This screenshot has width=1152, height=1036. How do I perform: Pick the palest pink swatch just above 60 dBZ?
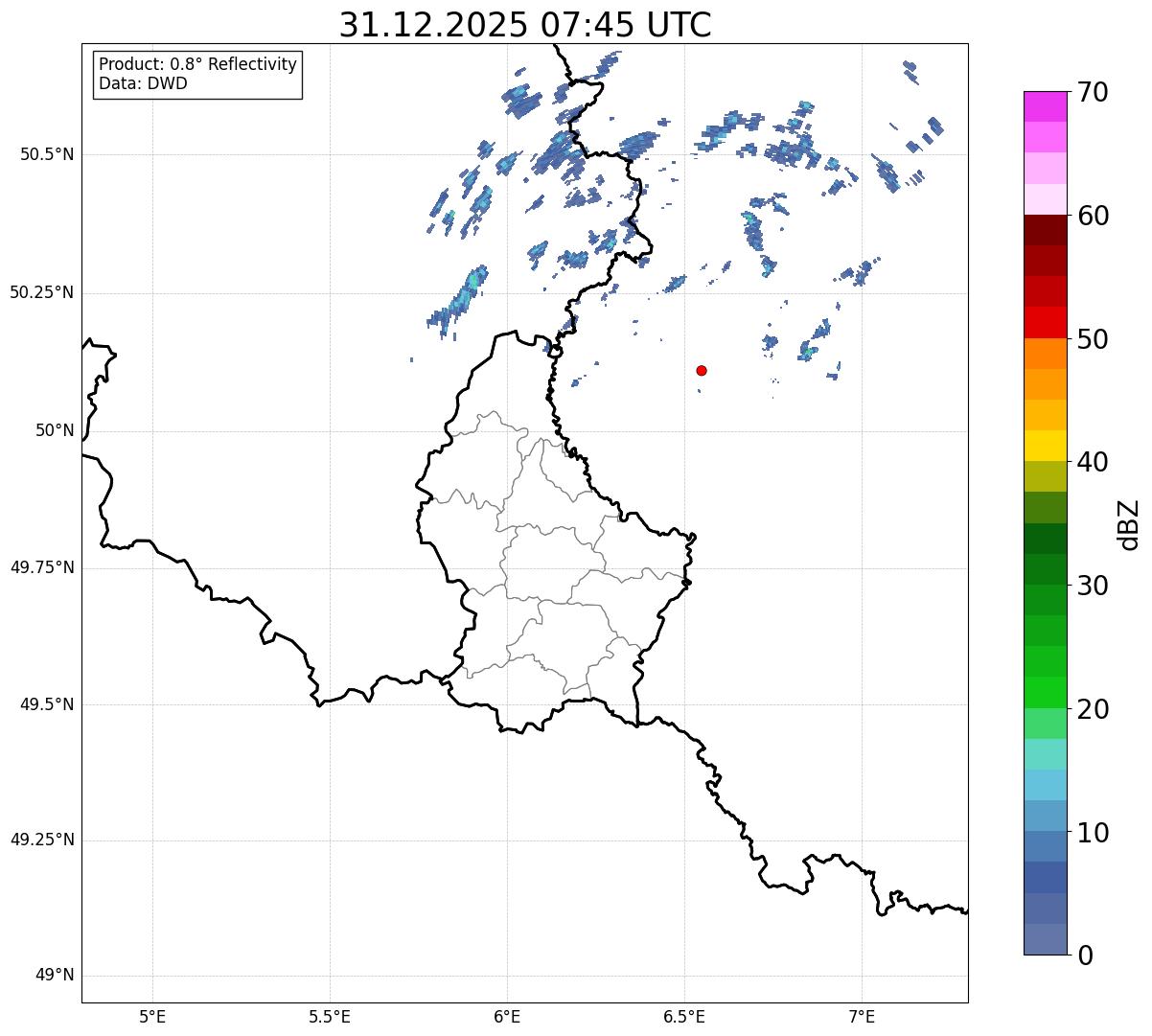pyautogui.click(x=1045, y=199)
